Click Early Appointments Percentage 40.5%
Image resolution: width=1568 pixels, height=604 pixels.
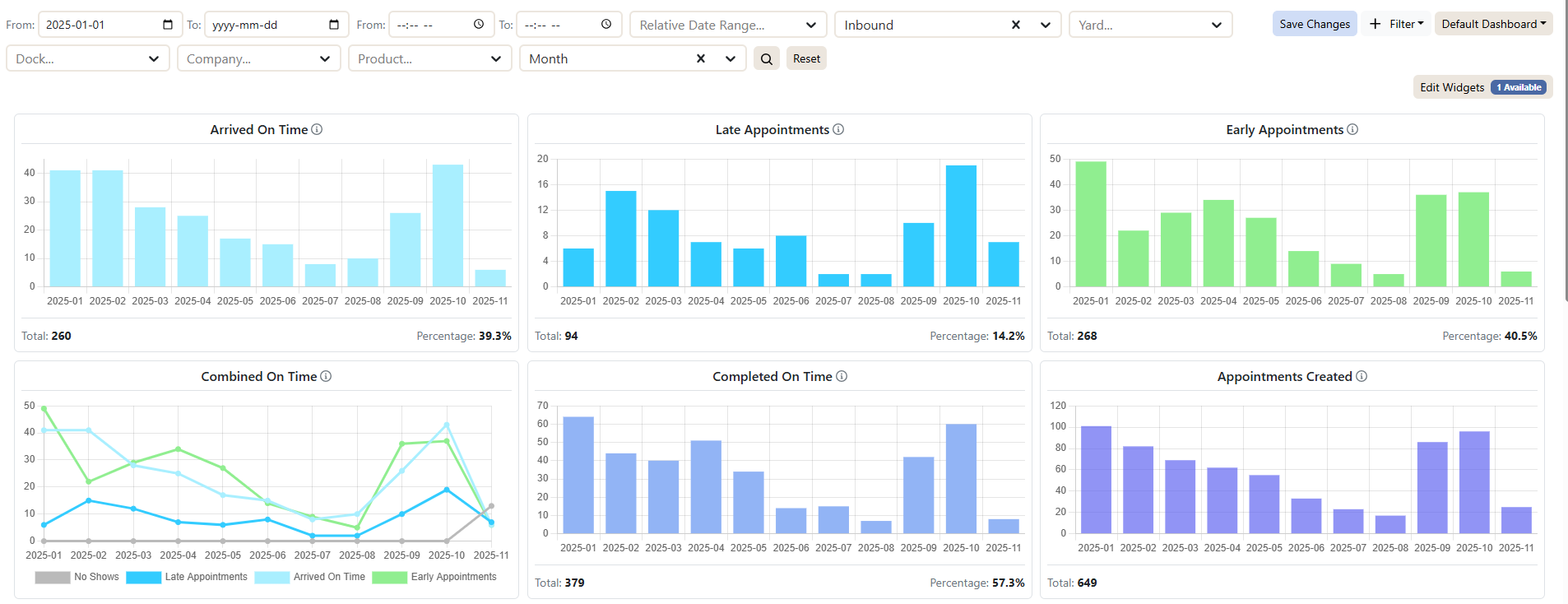(x=1490, y=336)
